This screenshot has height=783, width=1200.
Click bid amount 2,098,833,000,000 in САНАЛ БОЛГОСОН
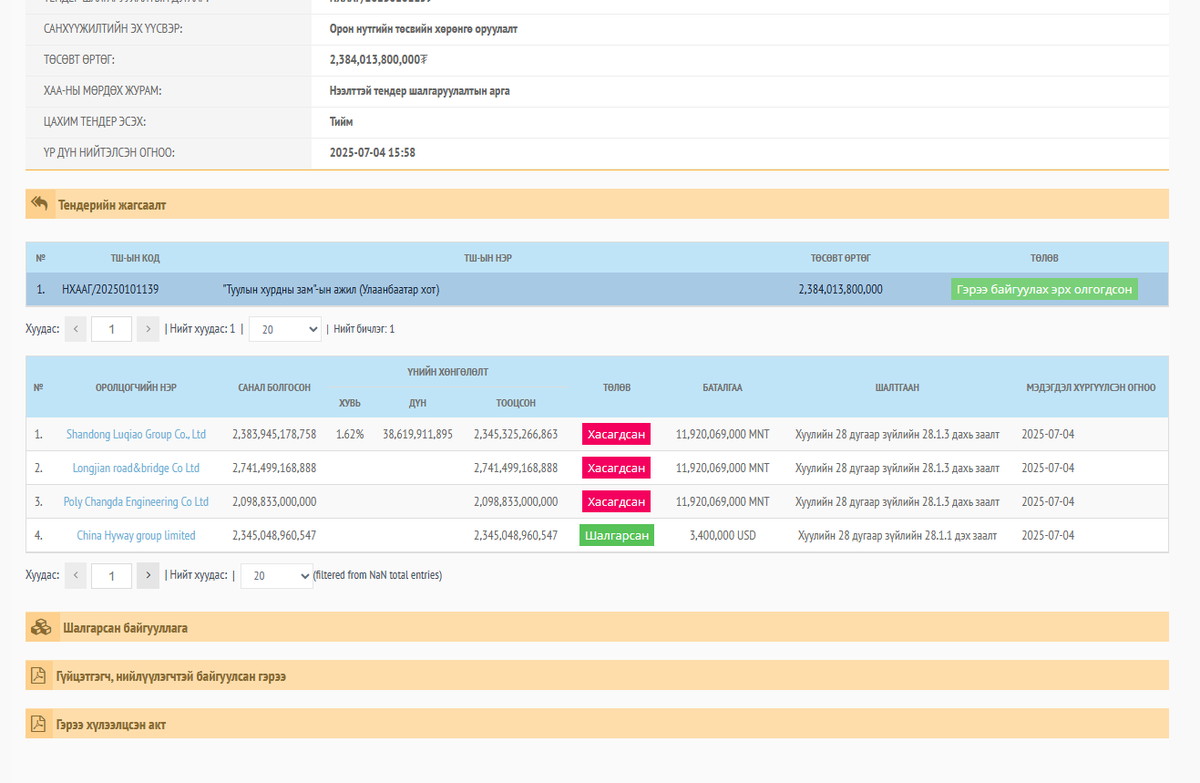[274, 502]
